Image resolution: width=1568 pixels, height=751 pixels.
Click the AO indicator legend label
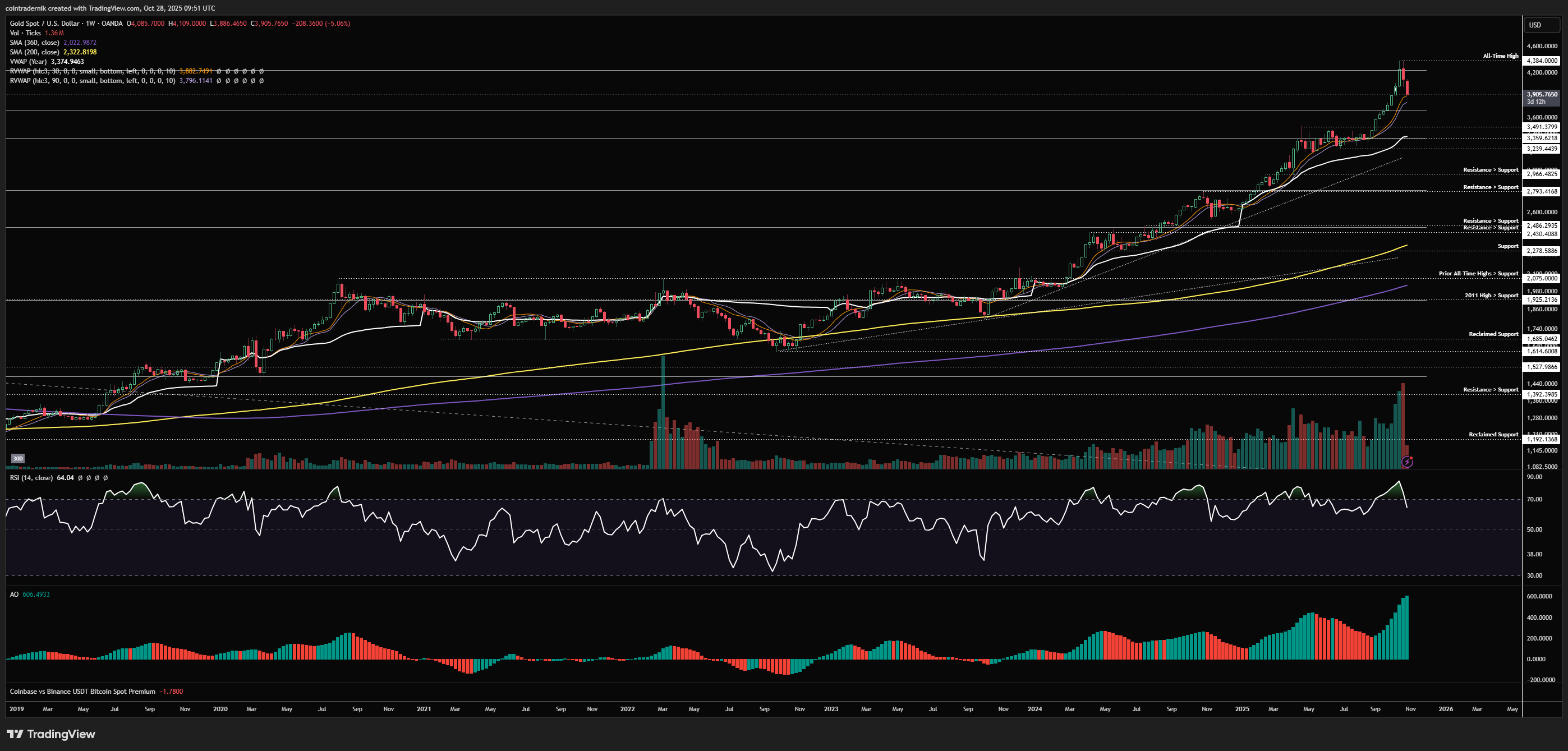14,595
